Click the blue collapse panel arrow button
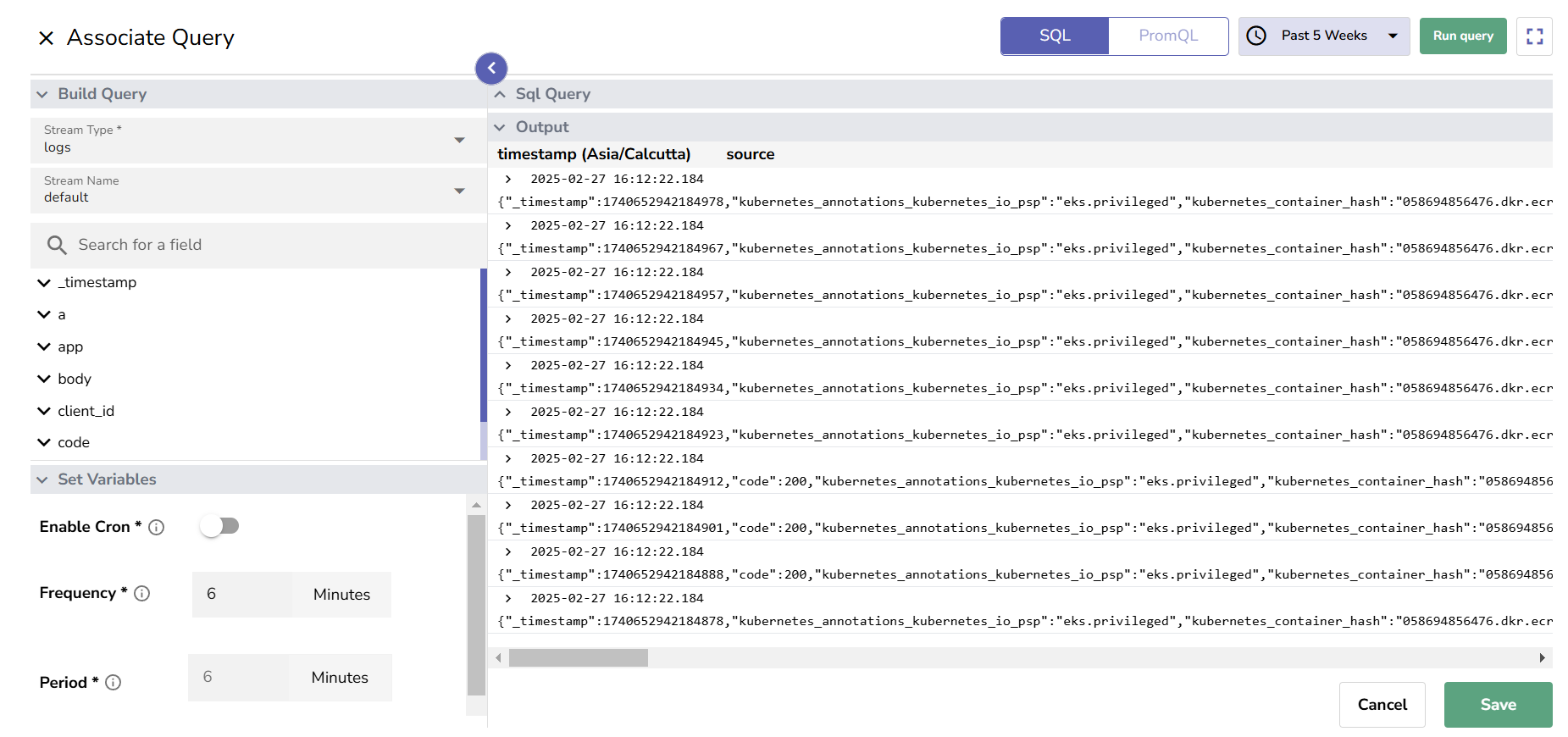The width and height of the screenshot is (1568, 737). pyautogui.click(x=491, y=69)
